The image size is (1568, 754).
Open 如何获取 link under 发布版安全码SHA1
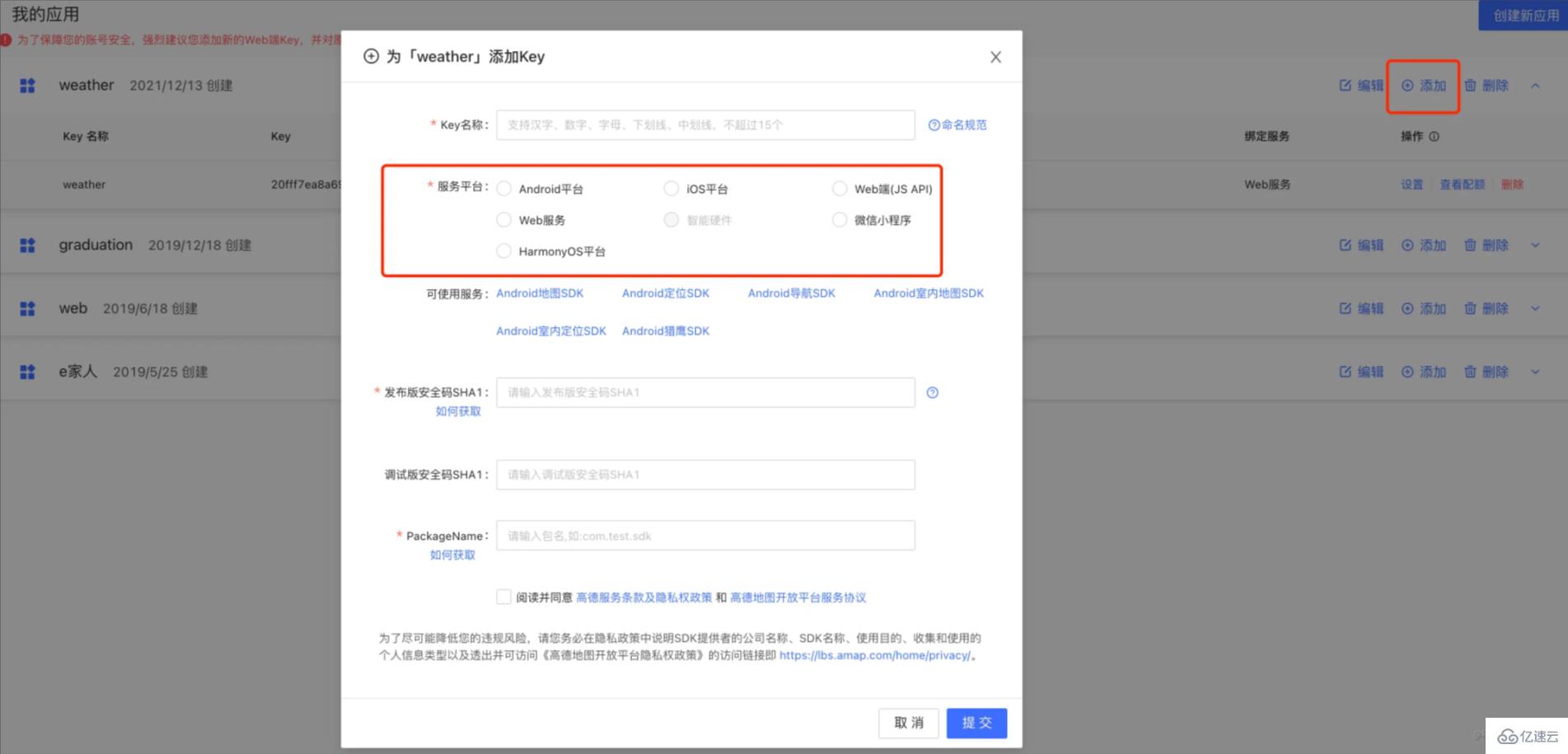tap(458, 411)
